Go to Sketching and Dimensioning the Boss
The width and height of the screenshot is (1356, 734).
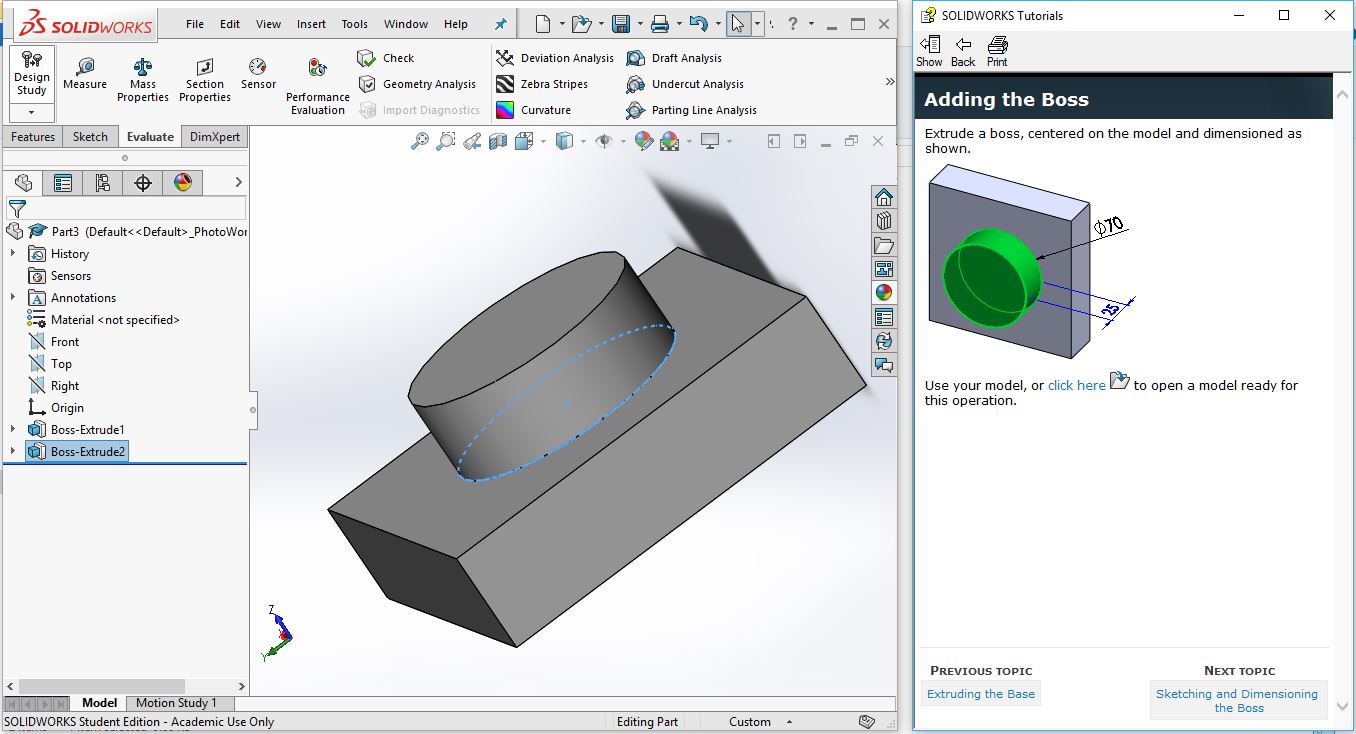click(1237, 701)
